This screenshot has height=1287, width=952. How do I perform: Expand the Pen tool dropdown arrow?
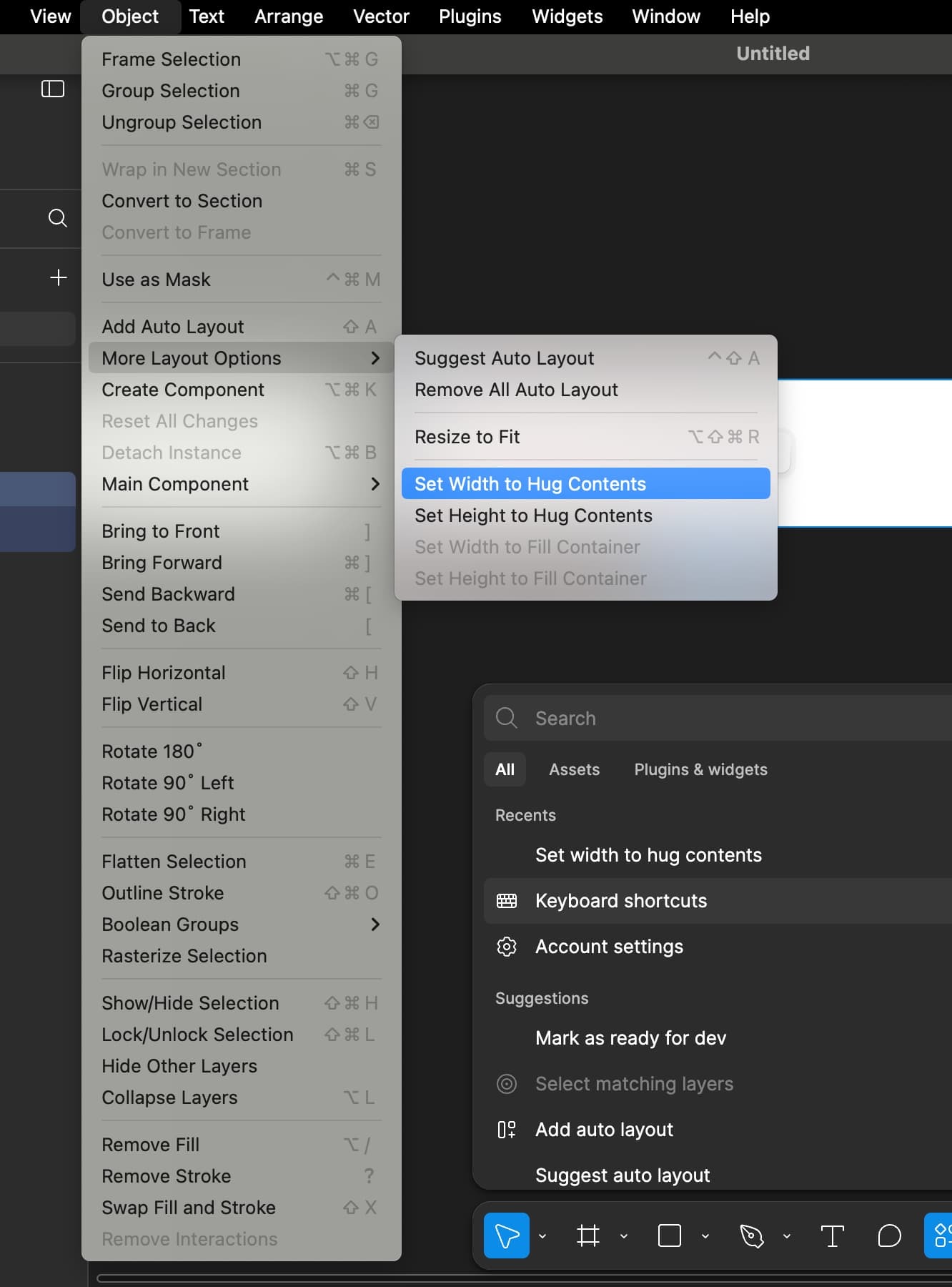point(787,1236)
